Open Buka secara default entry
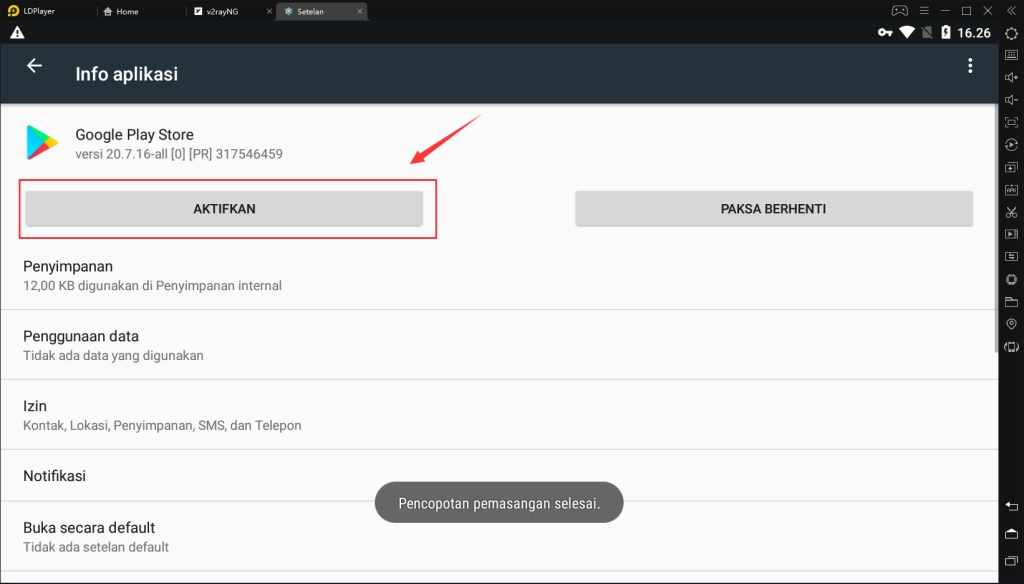This screenshot has width=1024, height=584. [499, 536]
